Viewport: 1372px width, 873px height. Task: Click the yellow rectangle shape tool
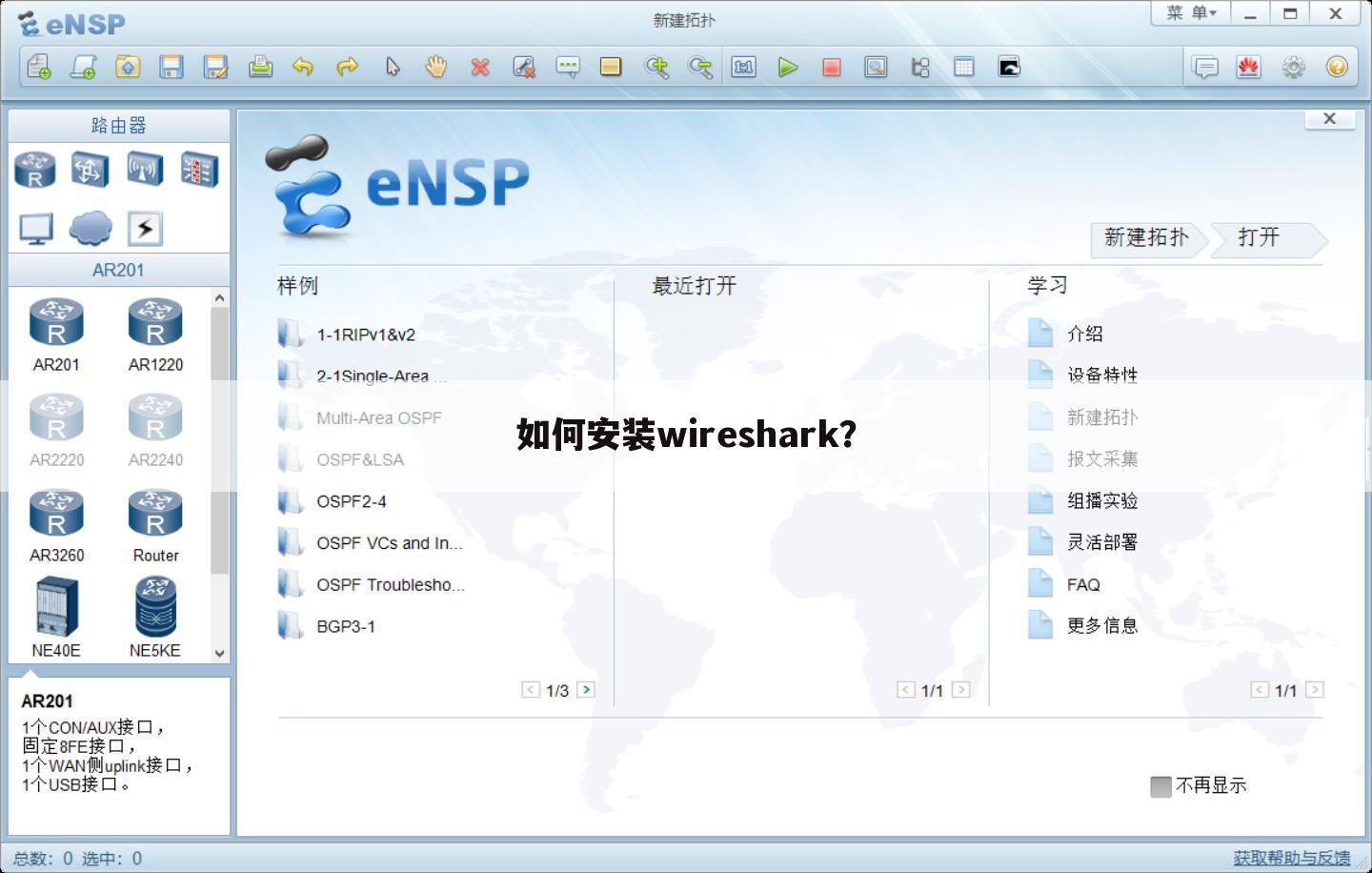611,67
